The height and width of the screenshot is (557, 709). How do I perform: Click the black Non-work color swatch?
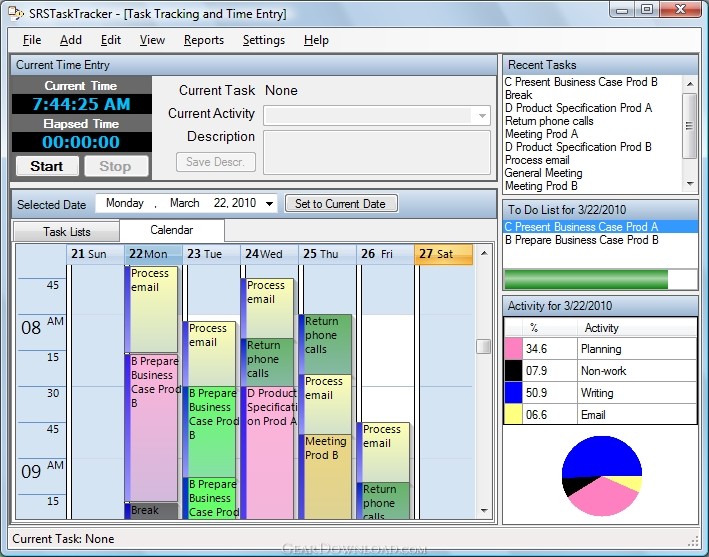[x=513, y=371]
